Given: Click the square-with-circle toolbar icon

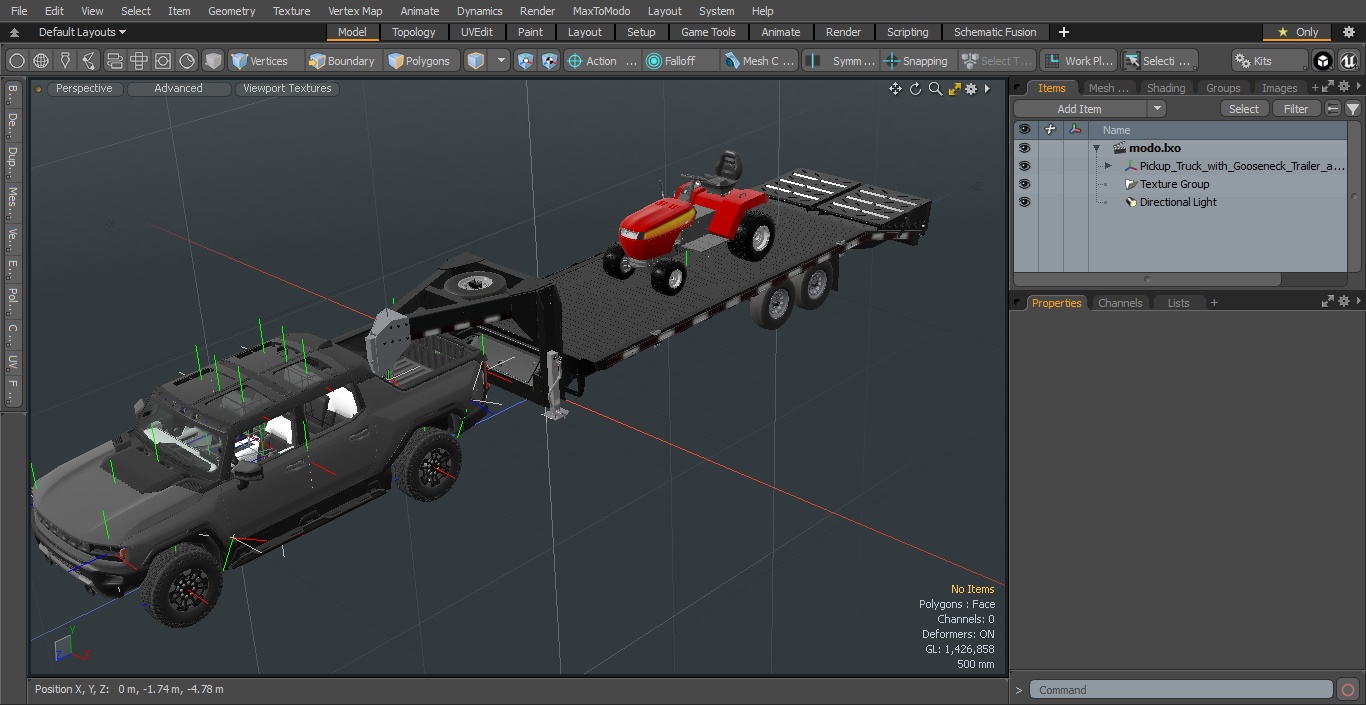Looking at the screenshot, I should (162, 61).
